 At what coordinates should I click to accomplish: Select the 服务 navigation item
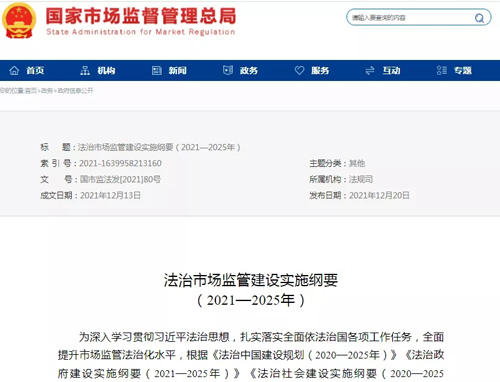(x=320, y=70)
